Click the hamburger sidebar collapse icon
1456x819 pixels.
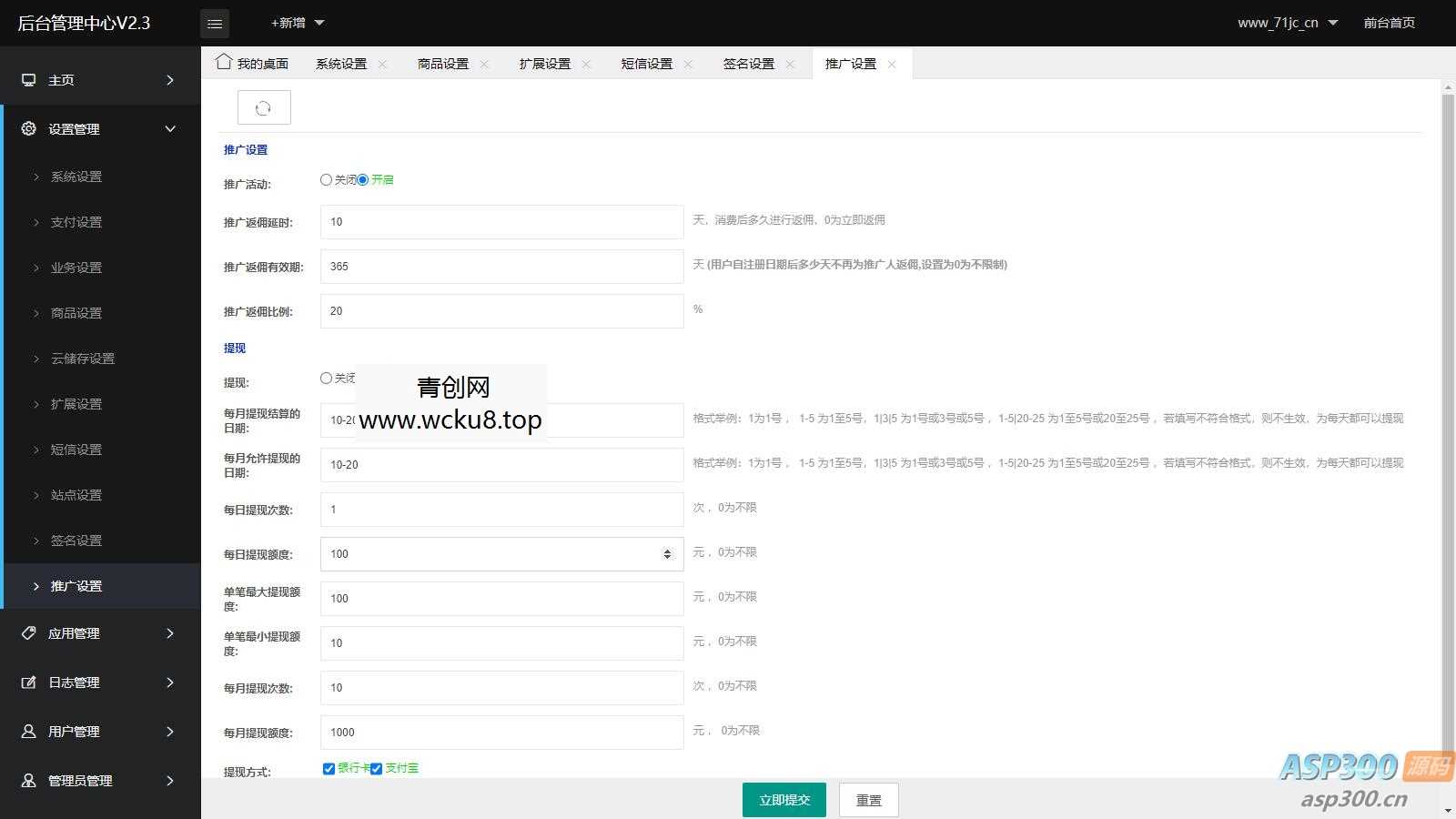215,24
